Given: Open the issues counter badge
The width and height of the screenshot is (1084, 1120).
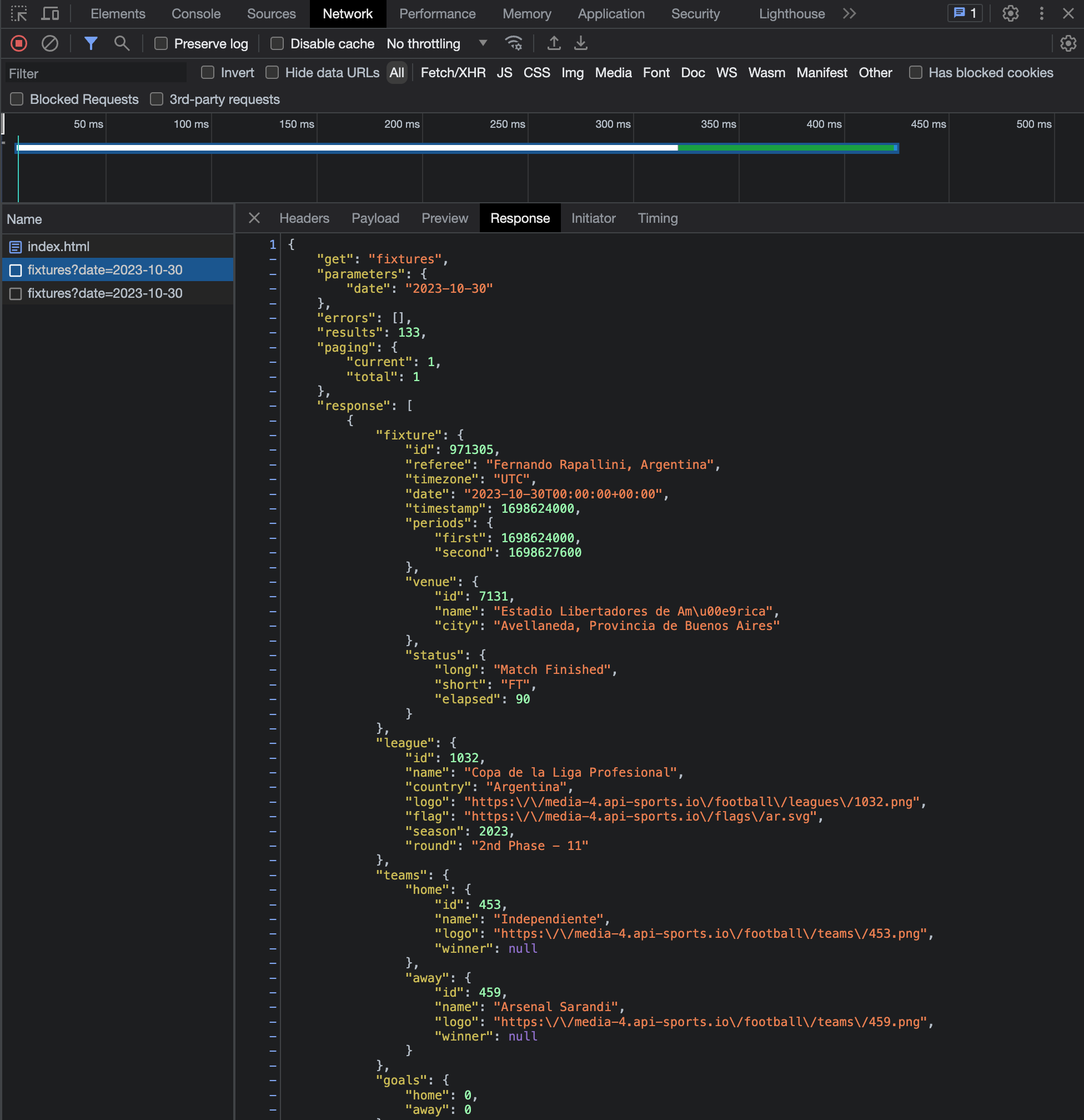Looking at the screenshot, I should point(965,13).
